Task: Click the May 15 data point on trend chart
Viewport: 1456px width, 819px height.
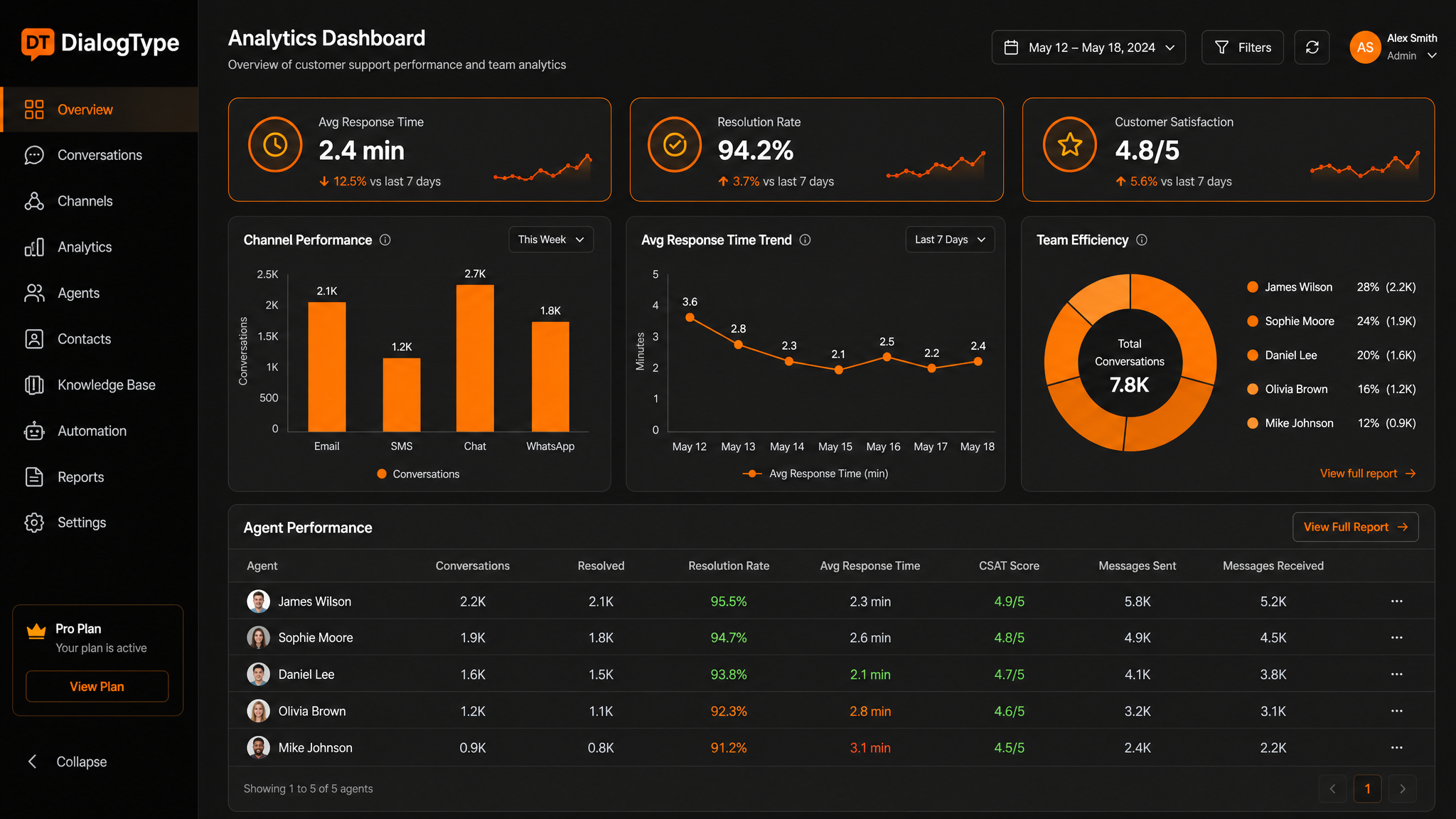Action: (839, 370)
